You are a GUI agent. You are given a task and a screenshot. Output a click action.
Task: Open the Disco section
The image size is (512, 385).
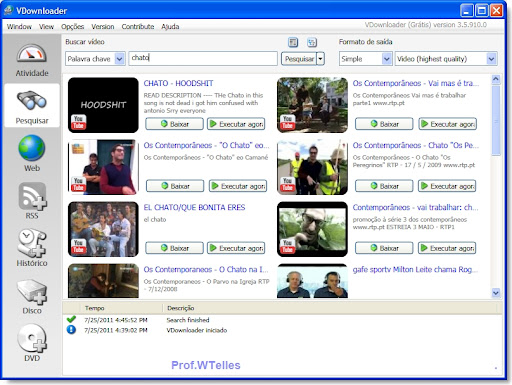(x=32, y=297)
